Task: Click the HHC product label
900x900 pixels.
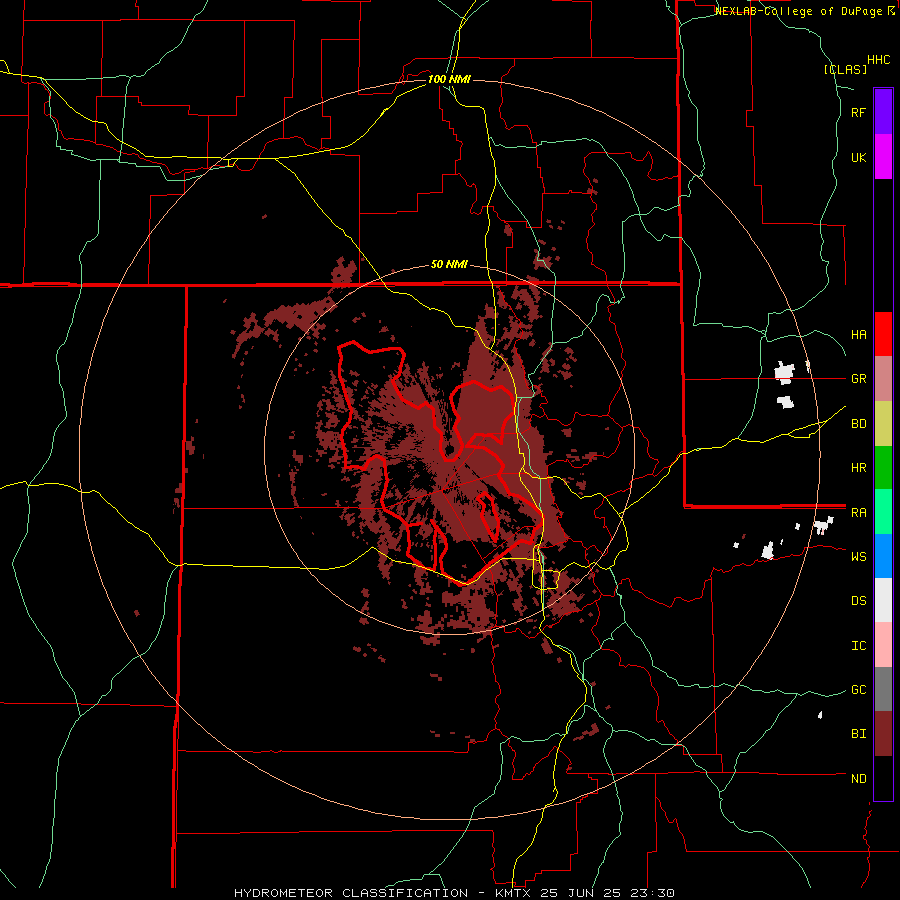Action: (x=879, y=60)
